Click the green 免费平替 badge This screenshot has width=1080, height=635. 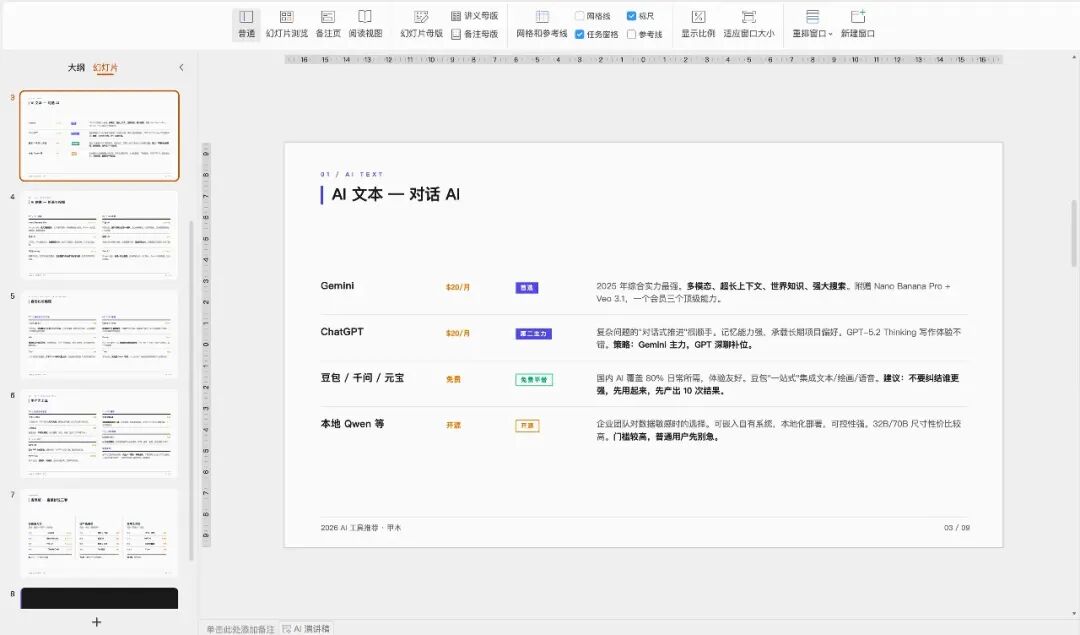[534, 379]
